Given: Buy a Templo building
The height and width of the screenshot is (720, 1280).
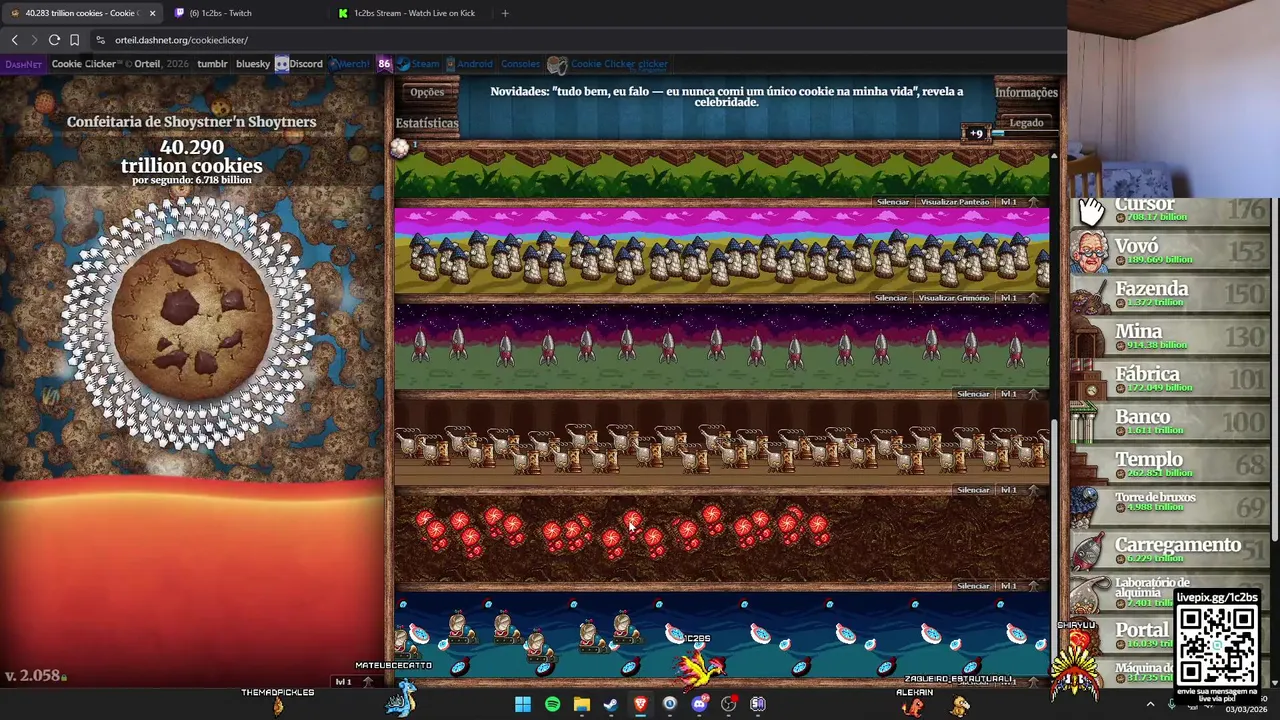Looking at the screenshot, I should (1171, 465).
